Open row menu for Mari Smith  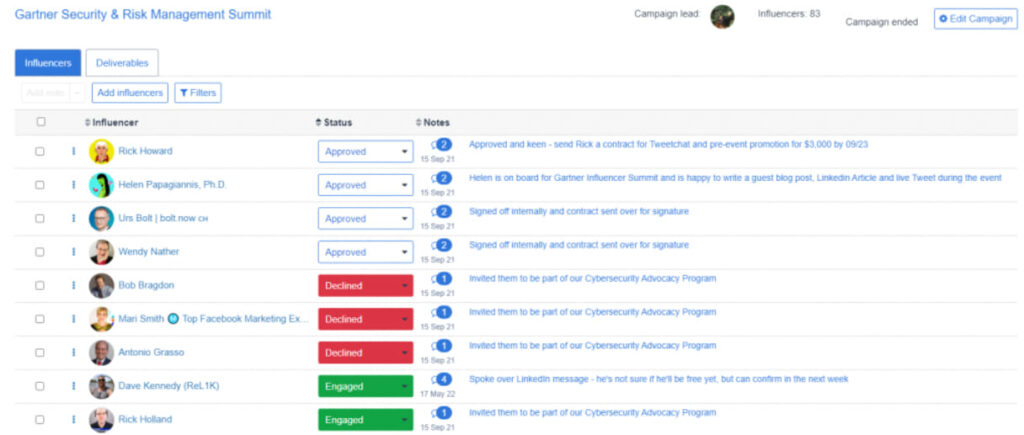[73, 319]
